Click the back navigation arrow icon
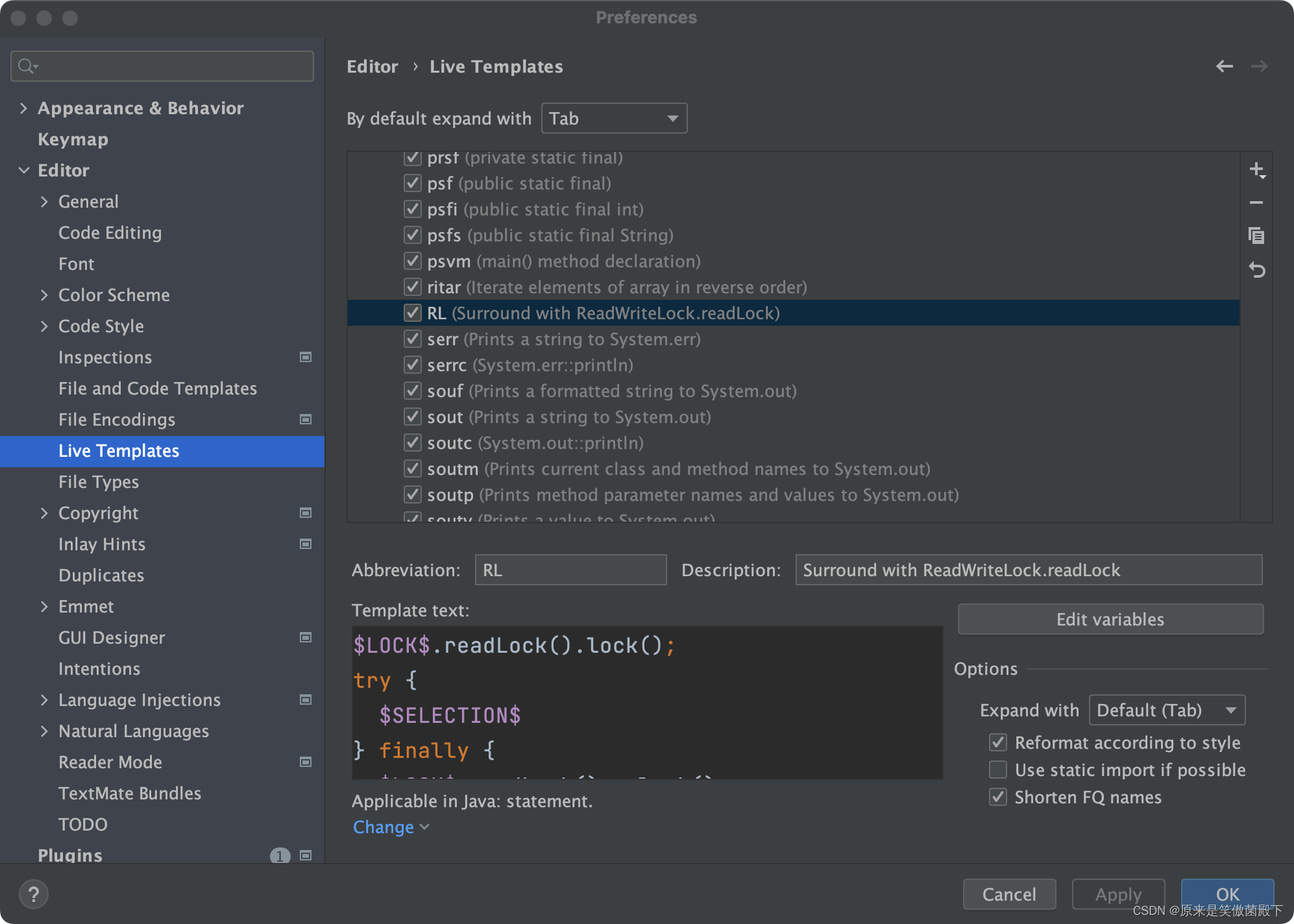Image resolution: width=1294 pixels, height=924 pixels. [1225, 67]
